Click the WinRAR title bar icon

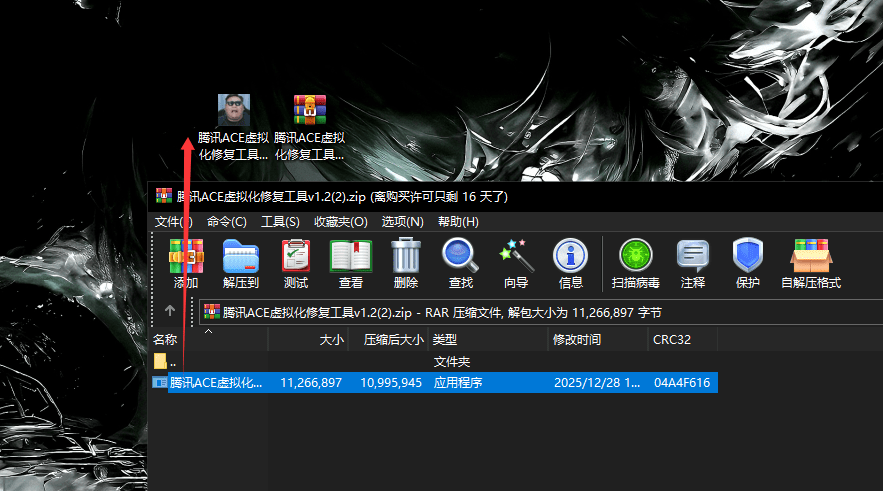point(164,196)
